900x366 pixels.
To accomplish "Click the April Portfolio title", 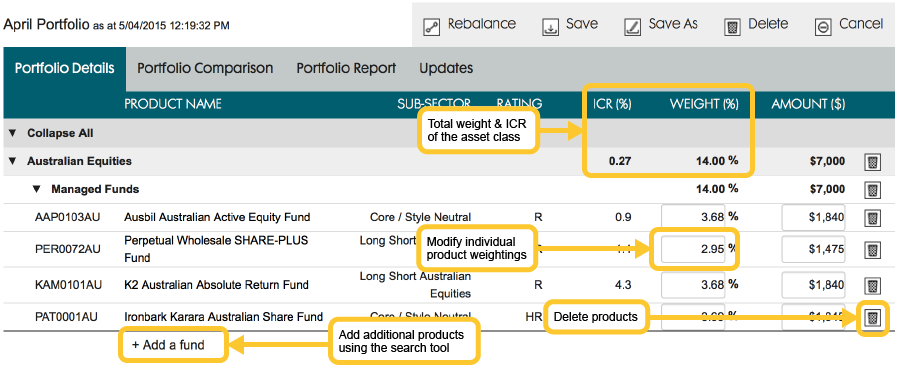I will [46, 25].
